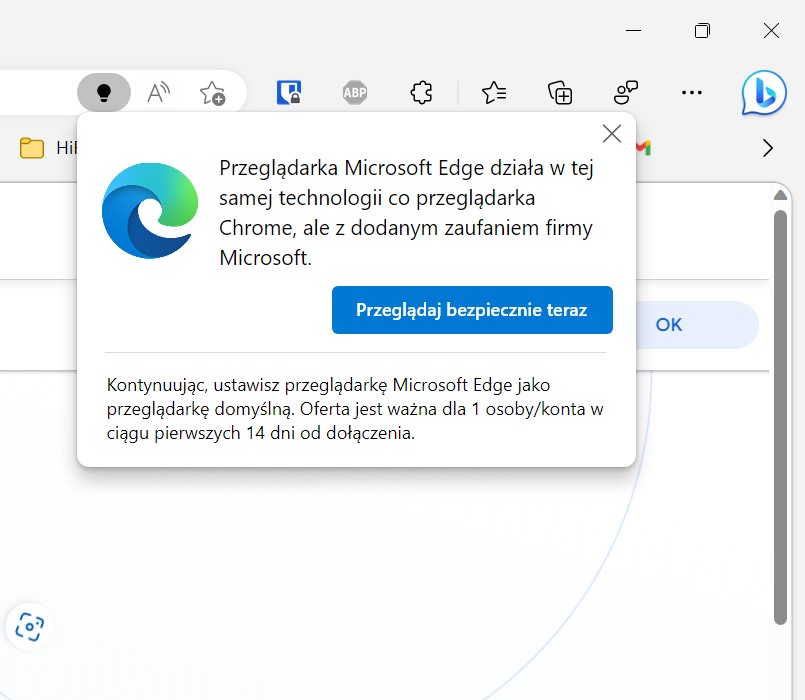Click the scrollbar up arrow
Screen dimensions: 805x700
pos(780,193)
